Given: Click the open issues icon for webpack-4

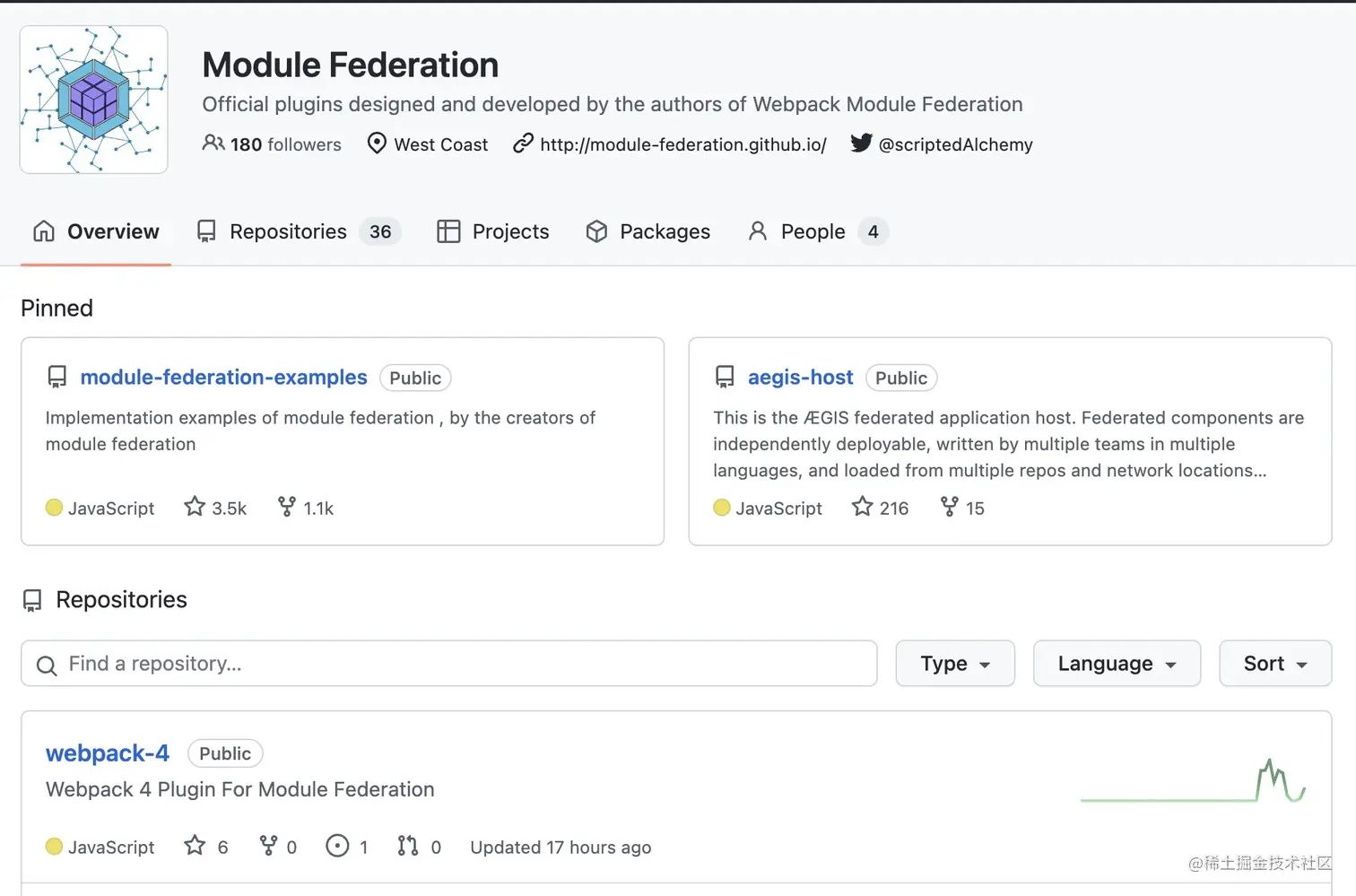Looking at the screenshot, I should point(337,846).
